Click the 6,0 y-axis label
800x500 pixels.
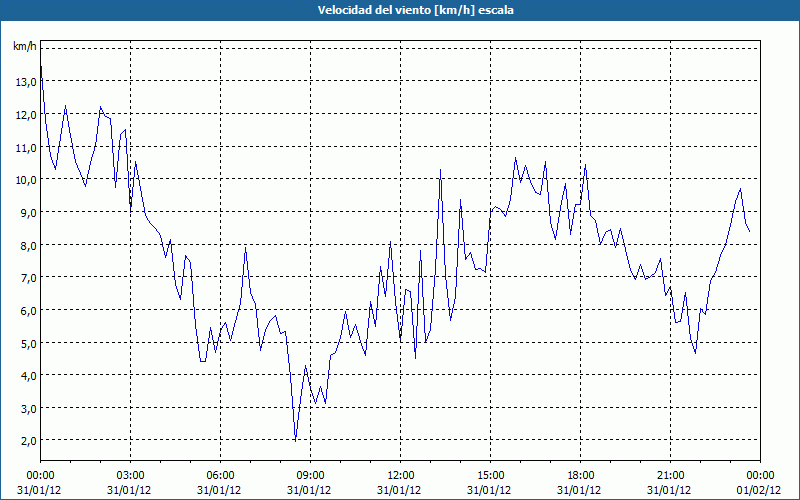(x=28, y=310)
